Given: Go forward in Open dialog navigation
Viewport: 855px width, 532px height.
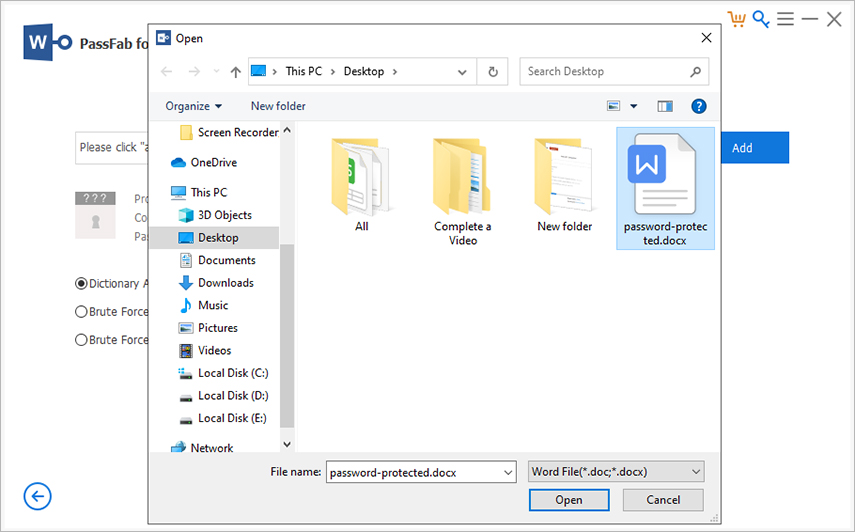Looking at the screenshot, I should click(194, 71).
